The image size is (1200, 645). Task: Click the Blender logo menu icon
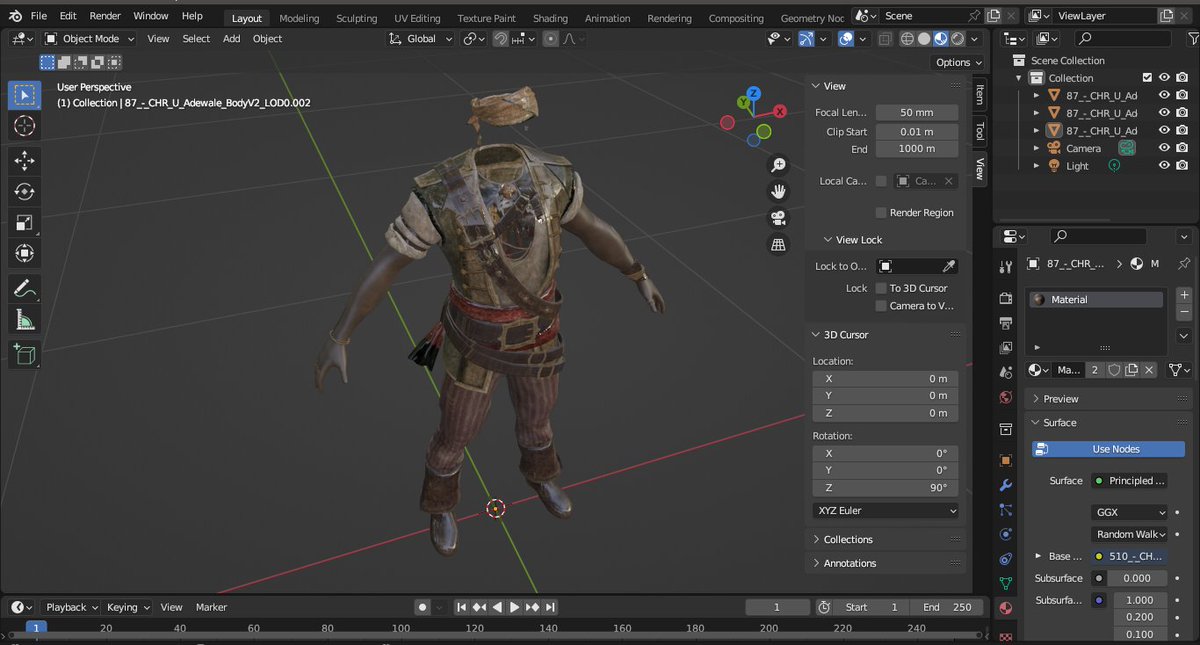pos(15,16)
